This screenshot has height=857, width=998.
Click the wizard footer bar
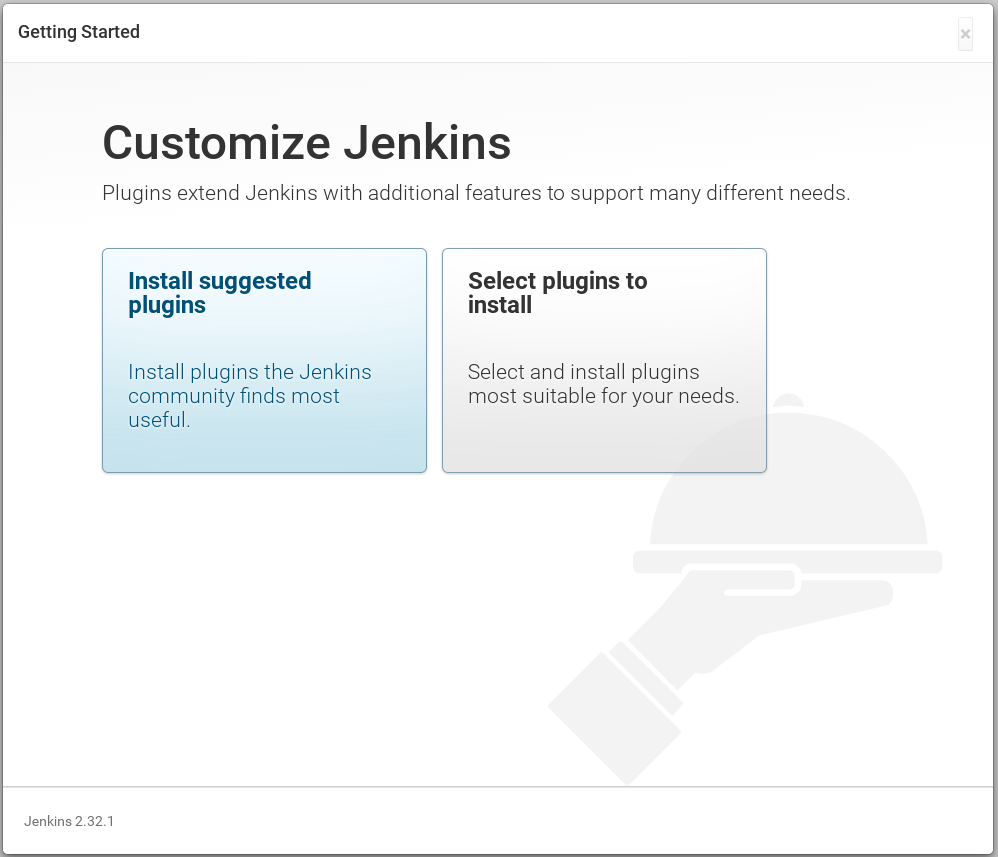point(499,820)
